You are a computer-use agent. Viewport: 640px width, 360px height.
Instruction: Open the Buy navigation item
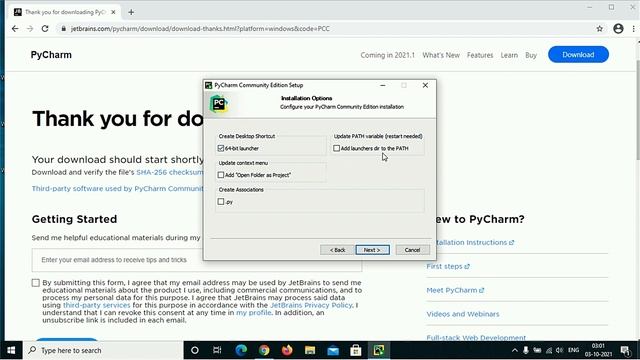pos(531,55)
